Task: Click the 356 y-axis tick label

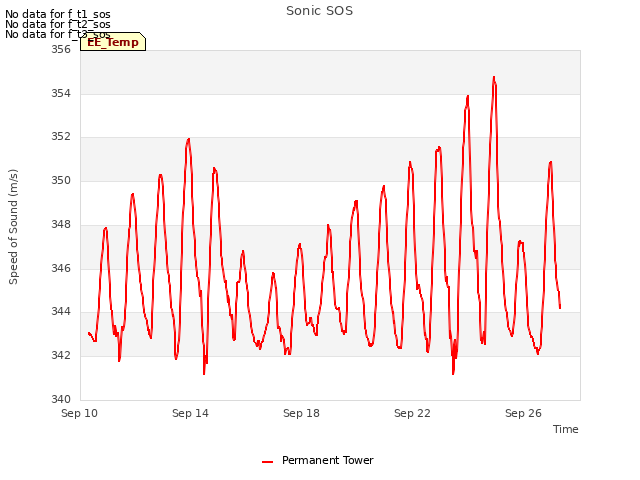Action: pyautogui.click(x=61, y=49)
